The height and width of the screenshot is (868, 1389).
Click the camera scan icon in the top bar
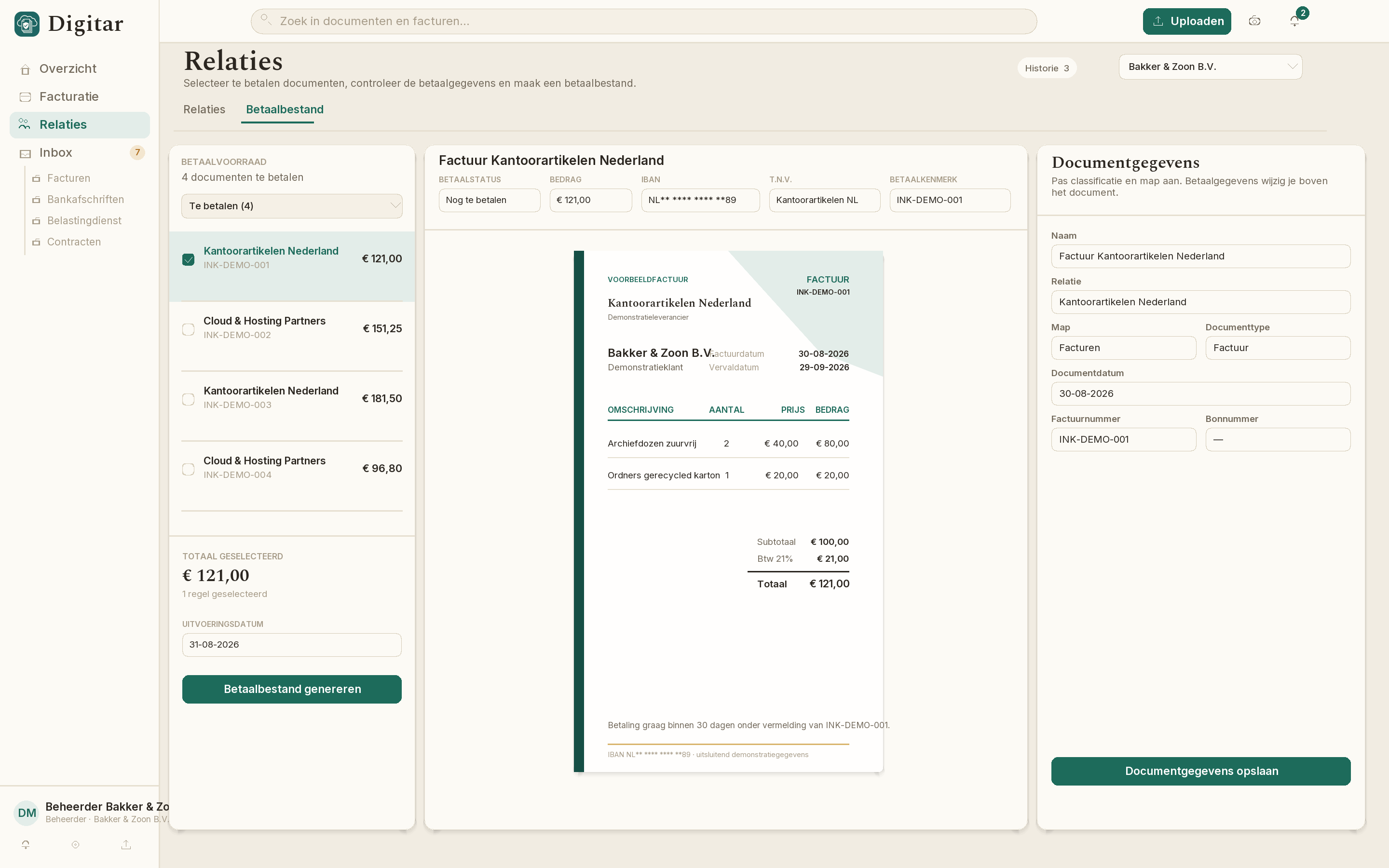pyautogui.click(x=1255, y=21)
